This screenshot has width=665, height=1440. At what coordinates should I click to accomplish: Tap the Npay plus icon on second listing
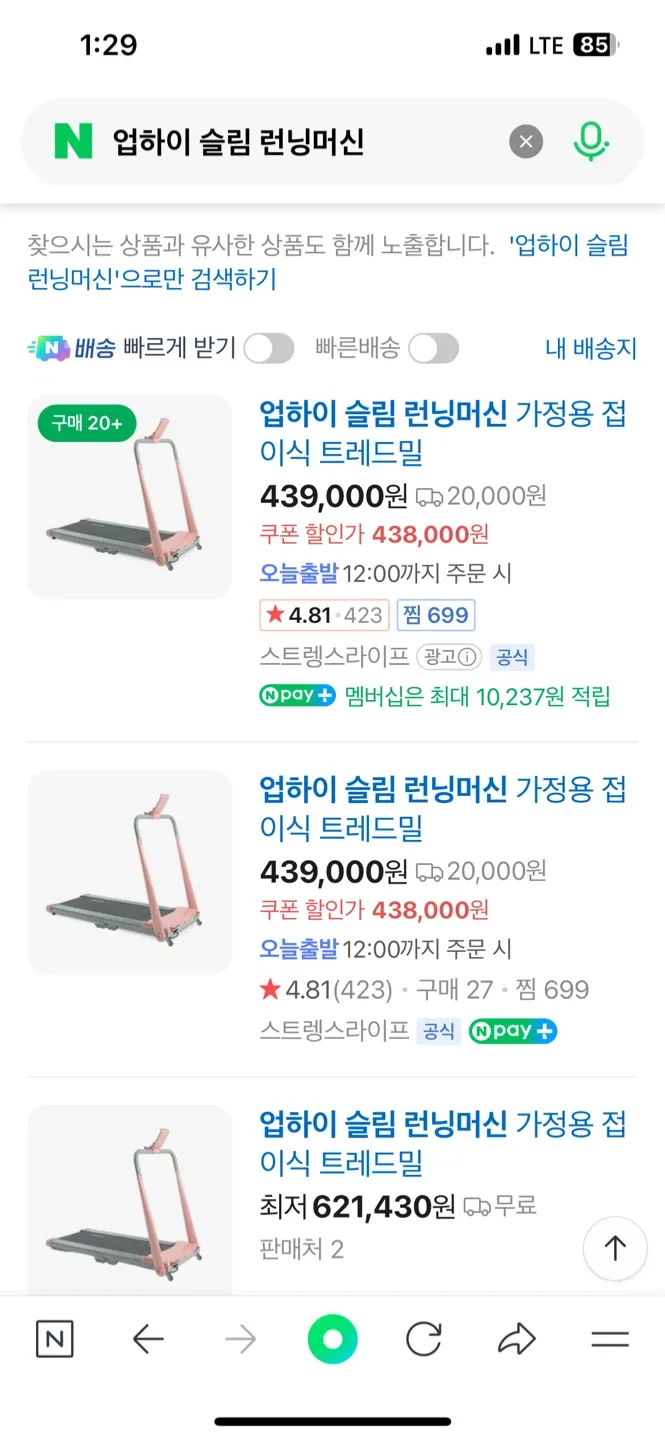click(x=512, y=1031)
